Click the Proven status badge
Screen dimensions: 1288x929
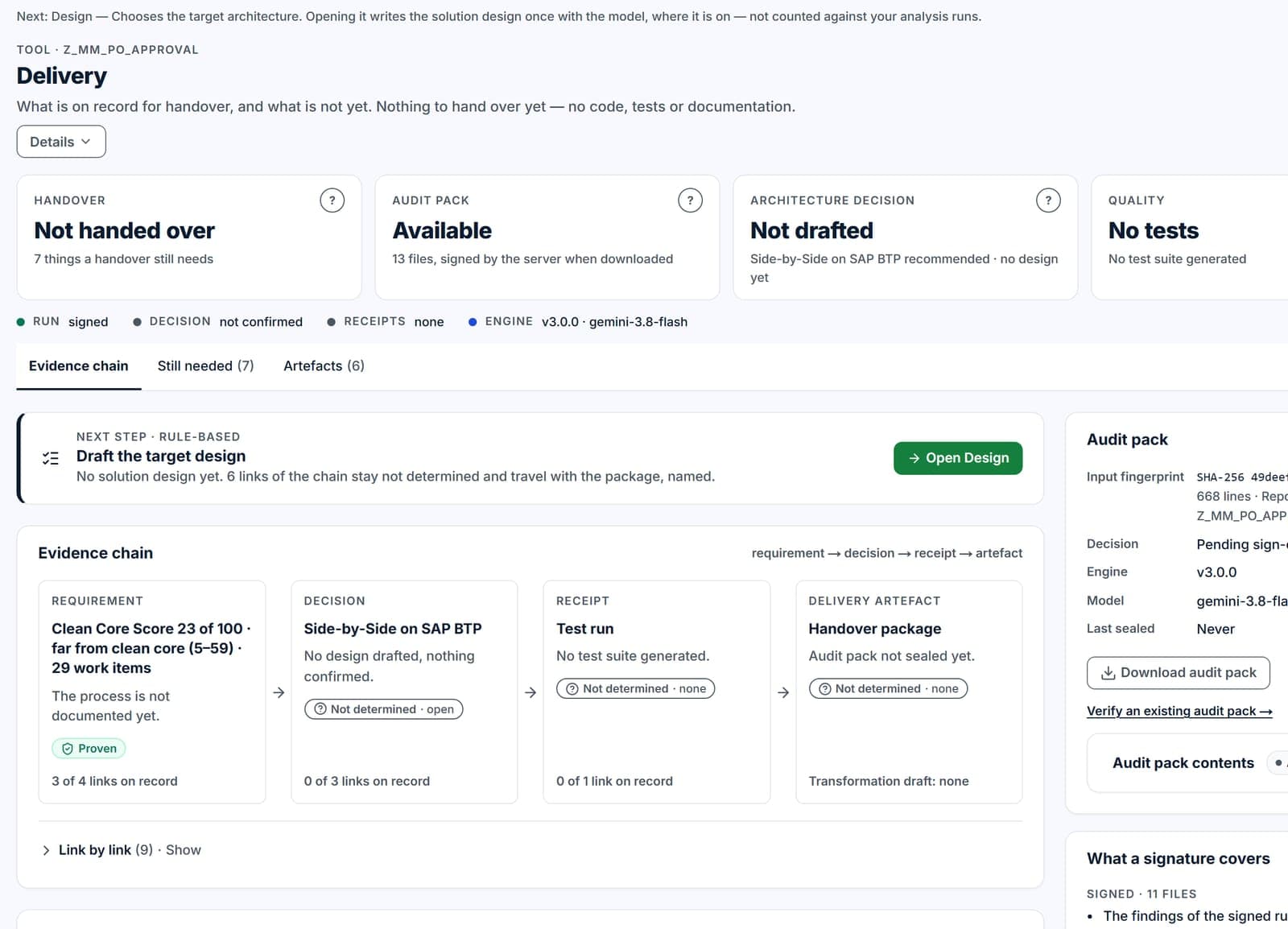pyautogui.click(x=89, y=749)
